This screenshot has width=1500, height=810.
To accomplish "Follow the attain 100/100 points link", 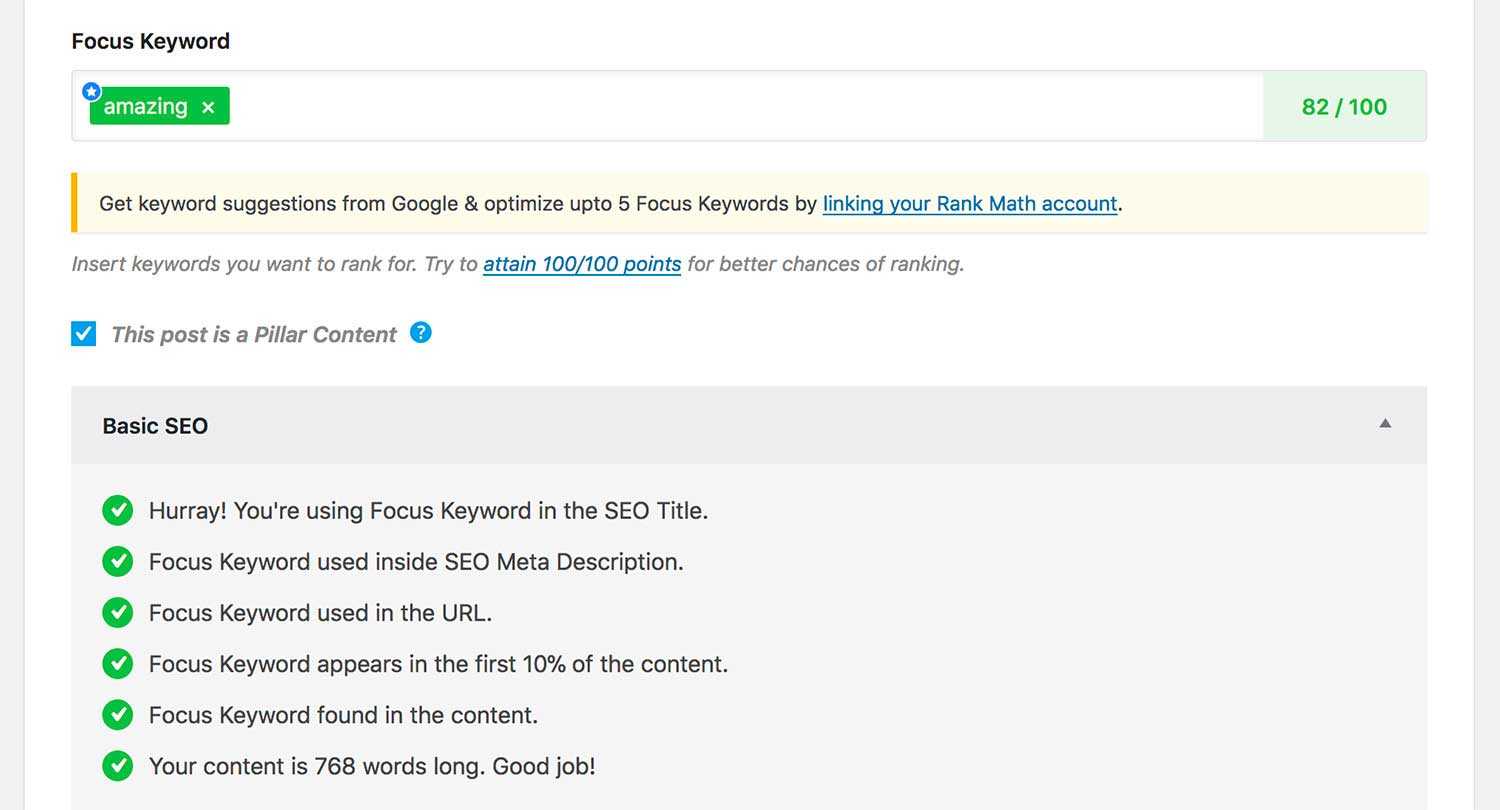I will click(x=582, y=265).
